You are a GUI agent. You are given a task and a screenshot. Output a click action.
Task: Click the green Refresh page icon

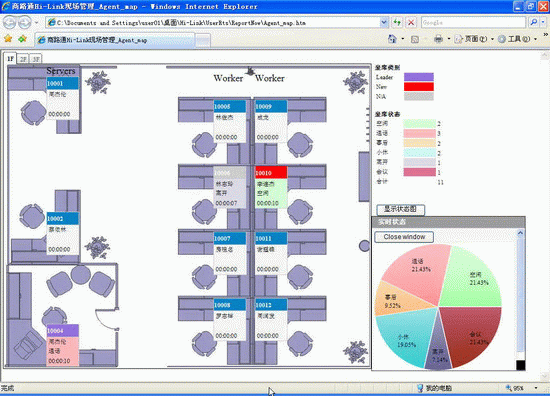(x=397, y=23)
